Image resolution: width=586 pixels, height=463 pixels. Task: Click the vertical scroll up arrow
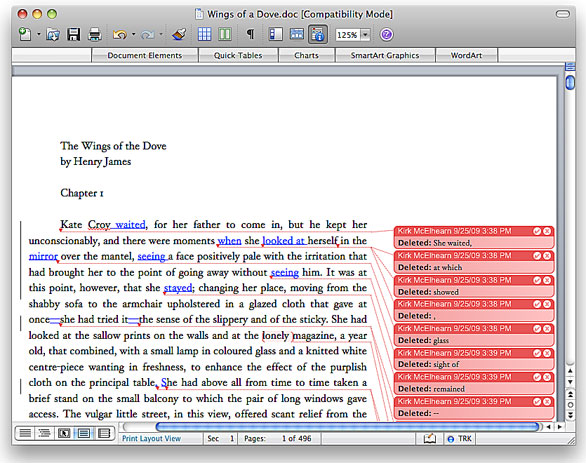(570, 371)
